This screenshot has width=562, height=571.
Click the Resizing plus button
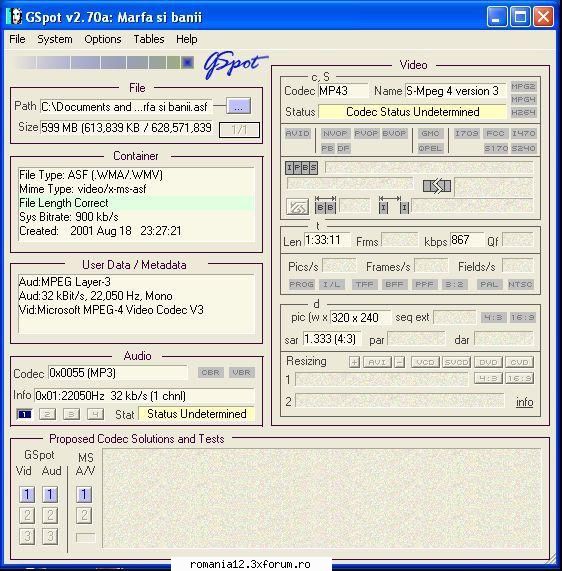pos(354,362)
